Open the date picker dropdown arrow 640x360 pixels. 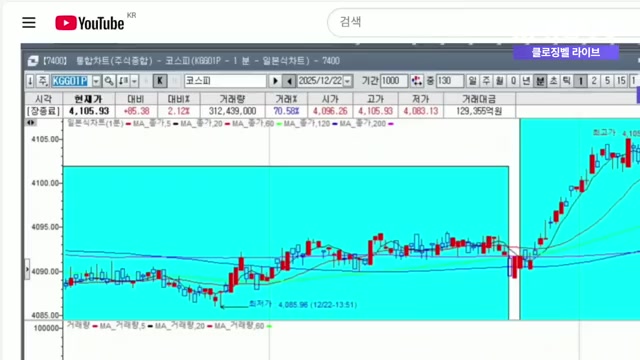pos(347,81)
